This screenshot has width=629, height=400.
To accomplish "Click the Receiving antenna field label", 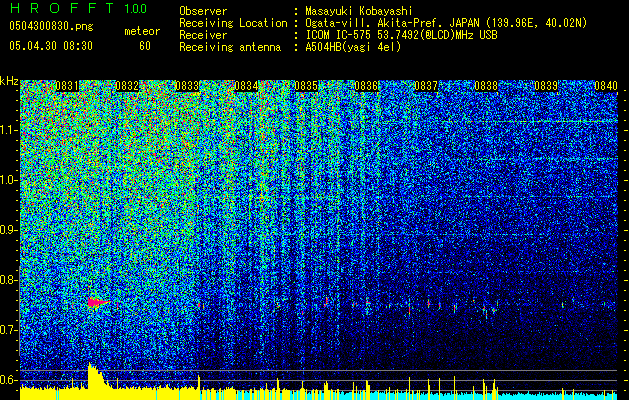I will point(230,47).
